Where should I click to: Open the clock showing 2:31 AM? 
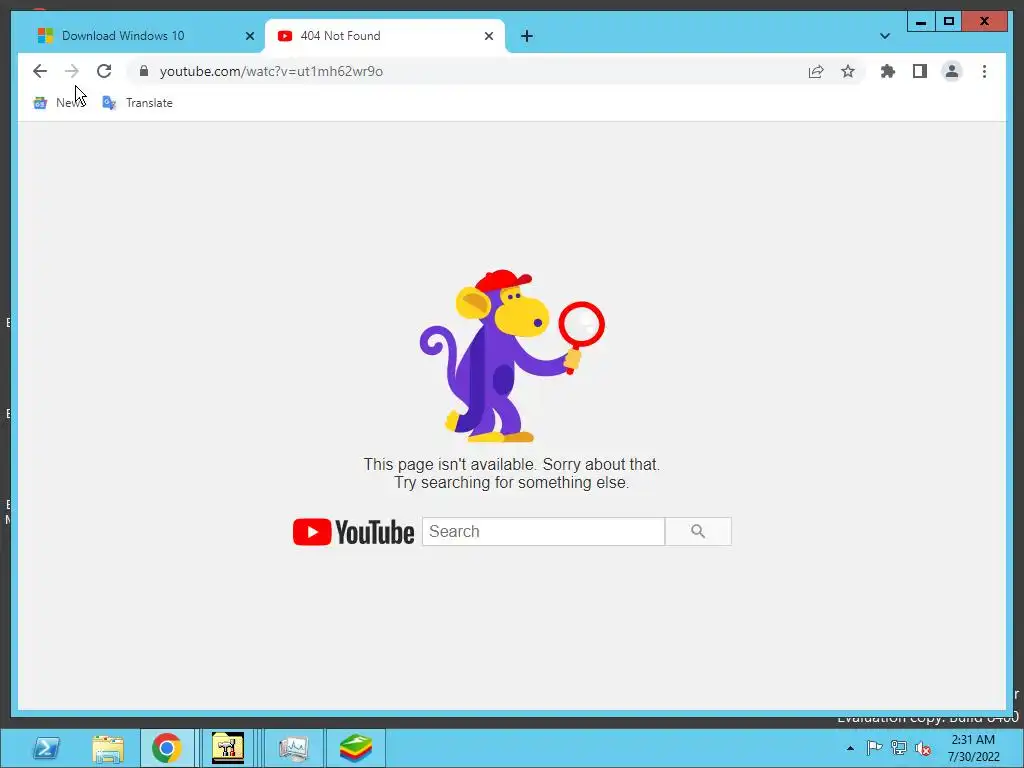click(x=974, y=748)
